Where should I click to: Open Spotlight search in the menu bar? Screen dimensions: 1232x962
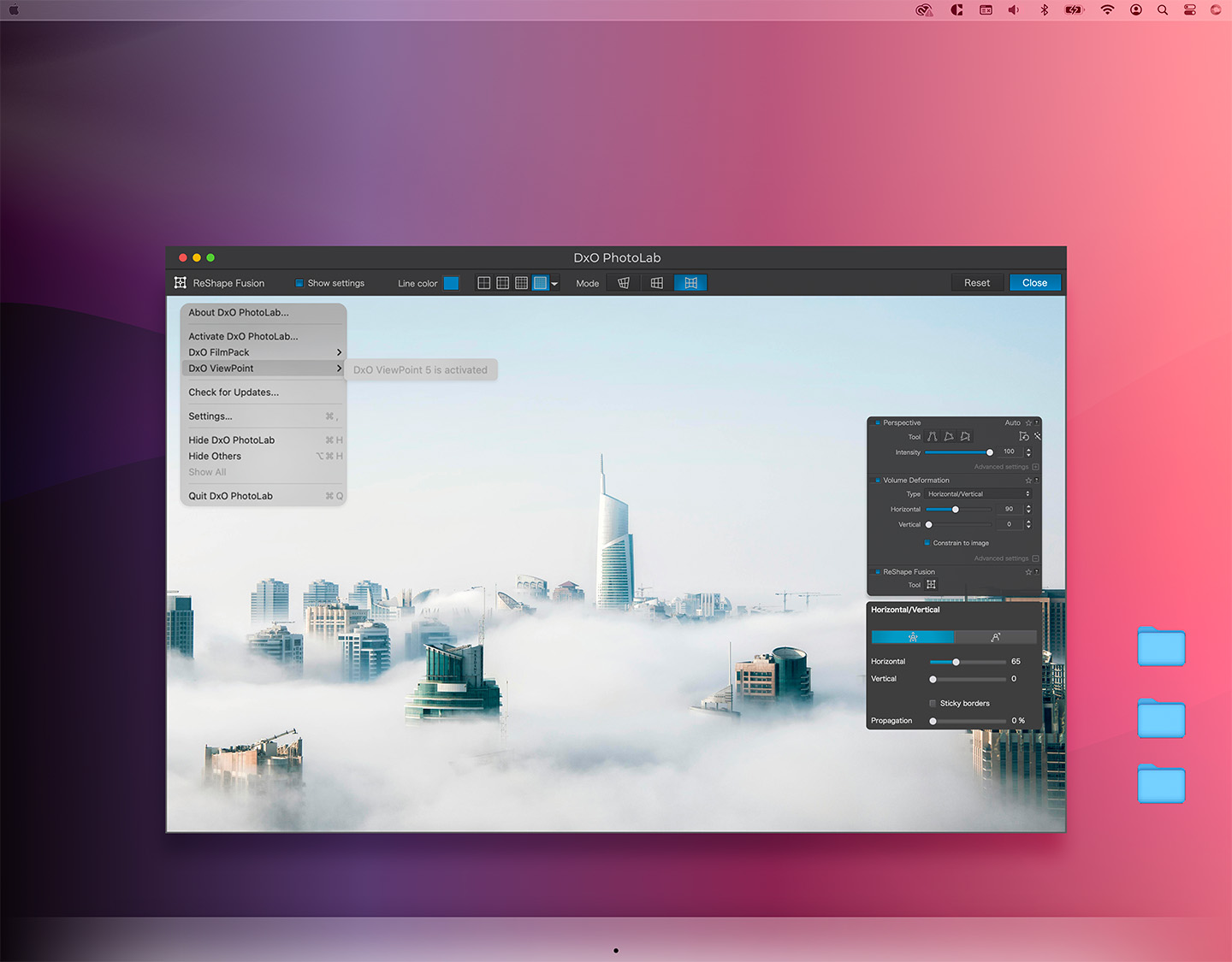[x=1162, y=10]
